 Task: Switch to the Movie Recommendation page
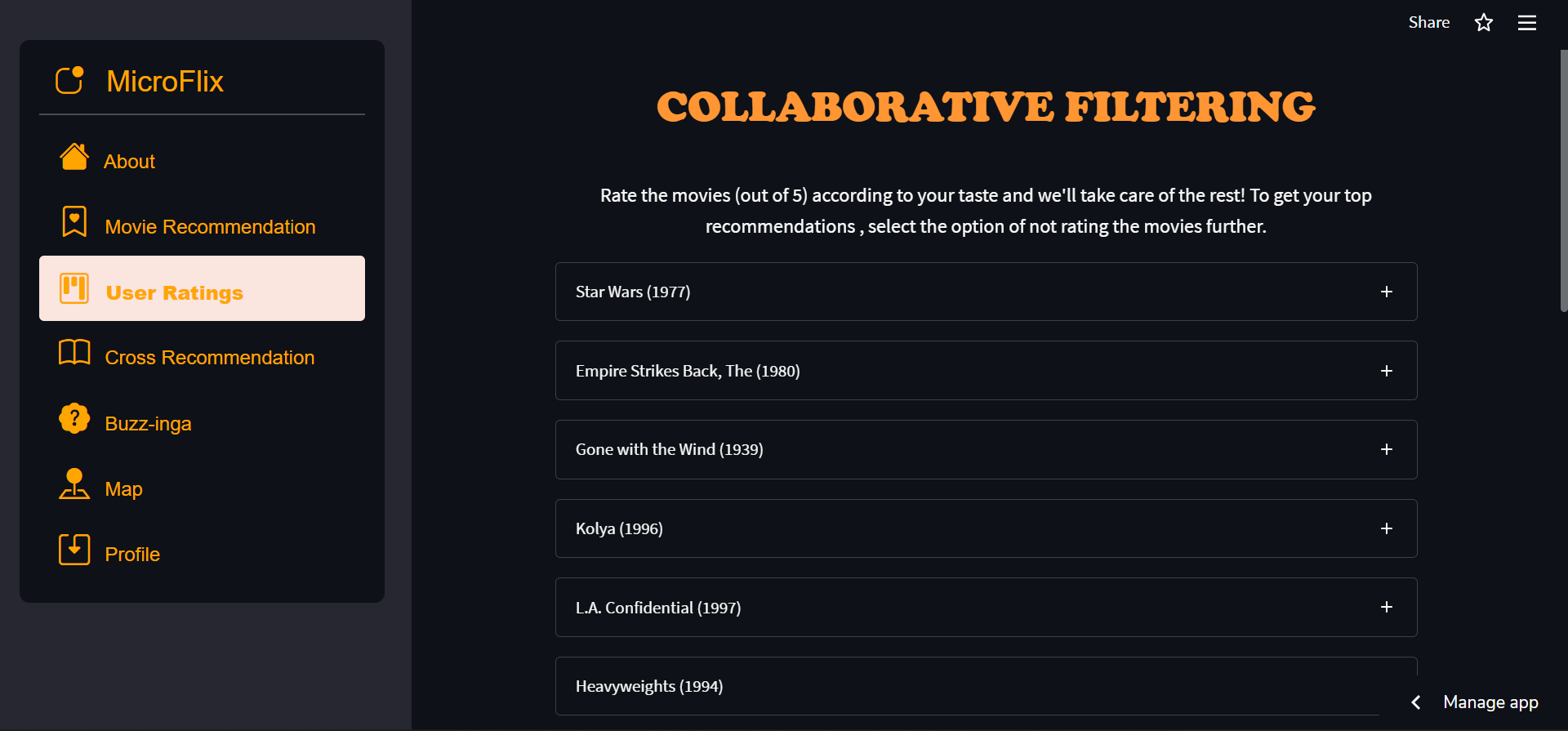[x=210, y=226]
